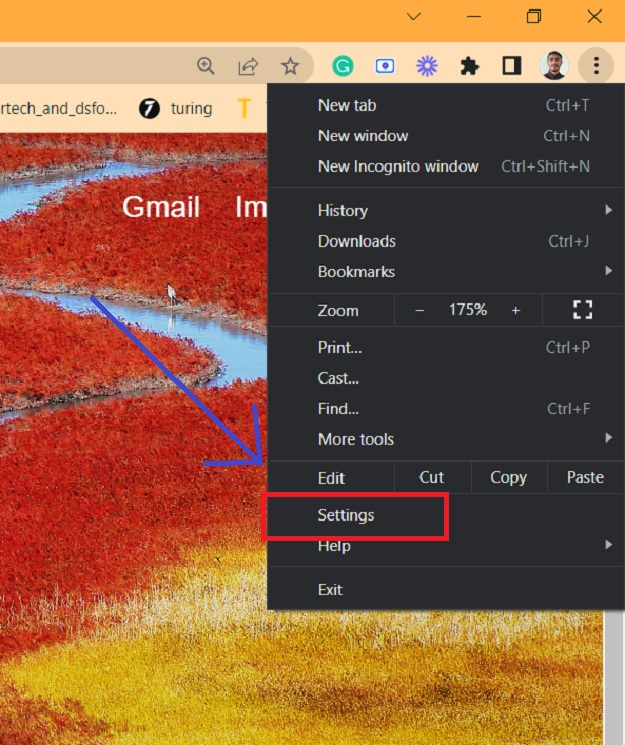
Task: Open the Extensions puzzle piece icon
Action: (469, 66)
